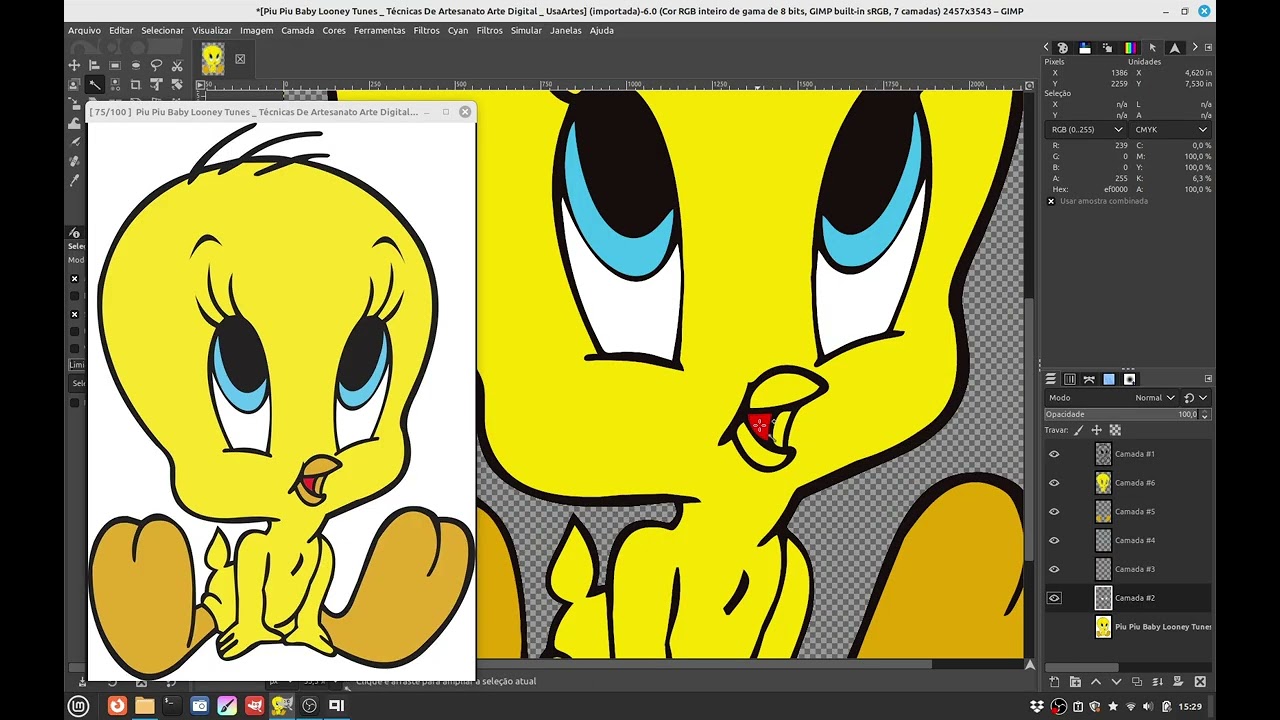Select the Free Select lasso tool
The height and width of the screenshot is (720, 1280).
click(x=156, y=65)
